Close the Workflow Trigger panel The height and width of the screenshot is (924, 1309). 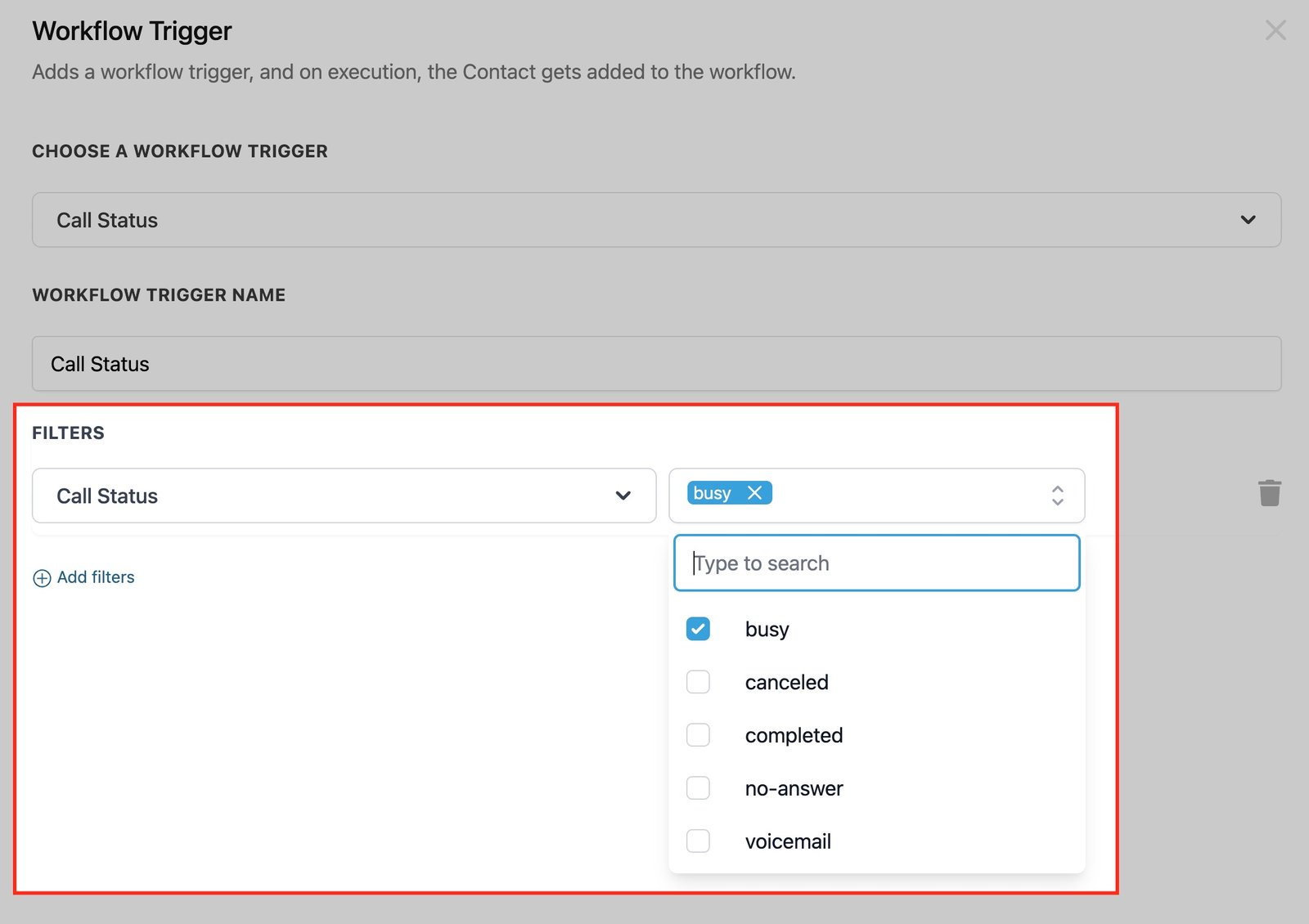[1275, 31]
